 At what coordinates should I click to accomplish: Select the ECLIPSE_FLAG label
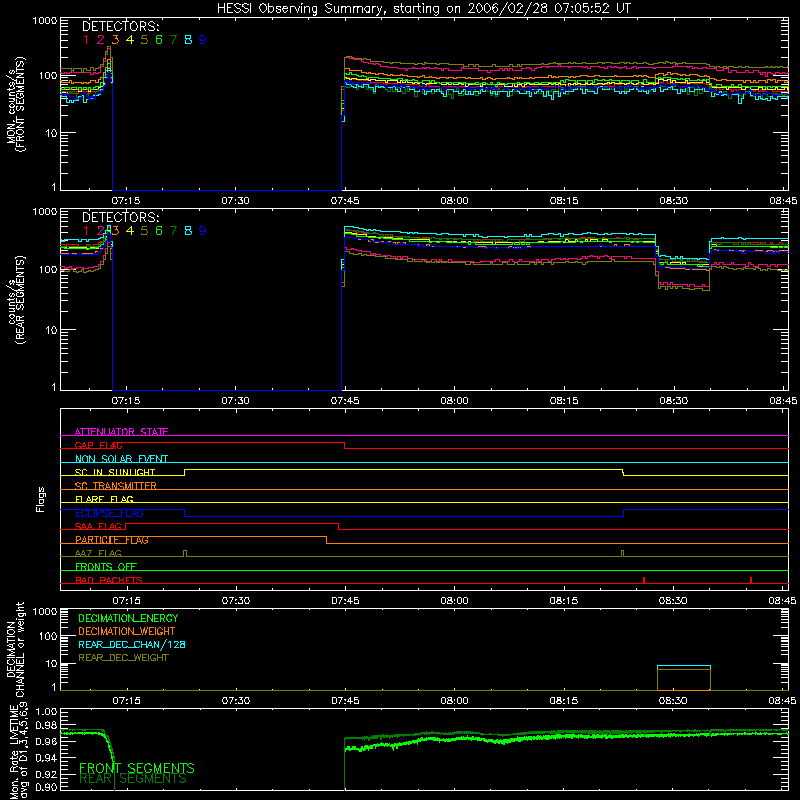(x=109, y=513)
